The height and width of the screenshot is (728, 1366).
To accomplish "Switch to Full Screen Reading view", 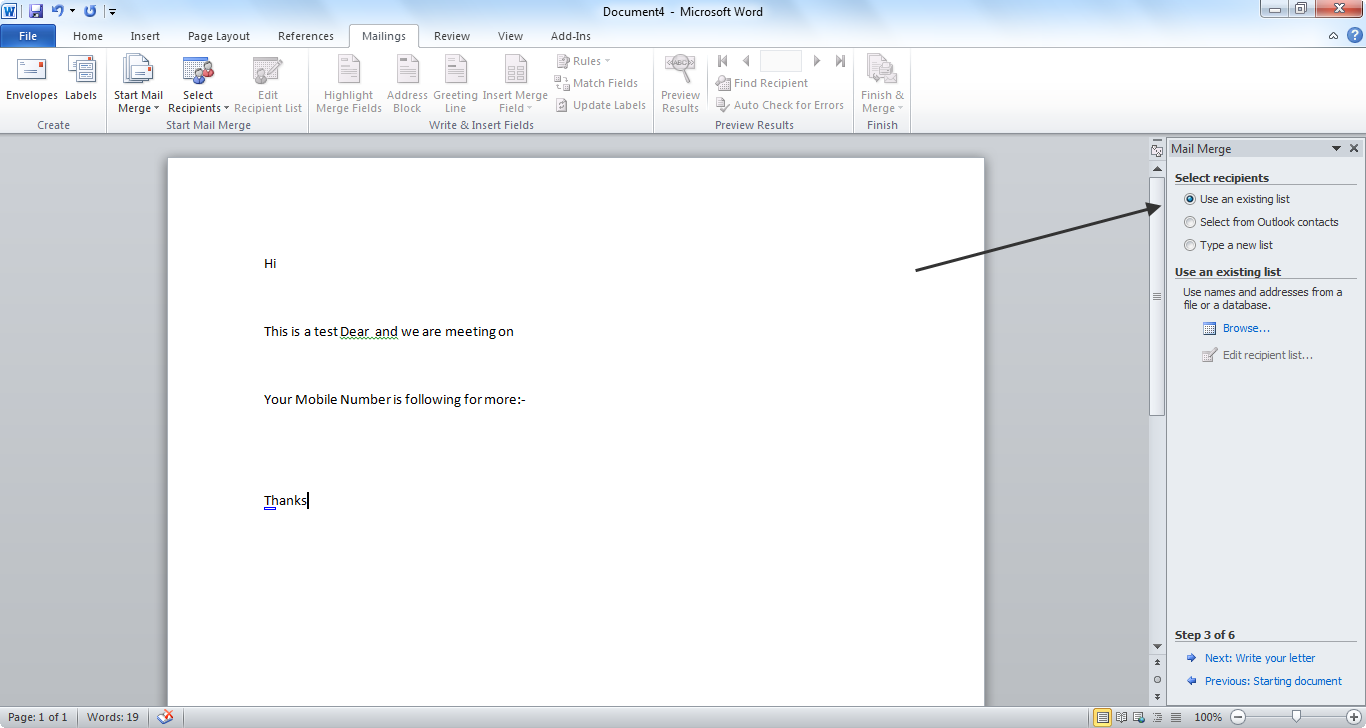I will pyautogui.click(x=1121, y=717).
